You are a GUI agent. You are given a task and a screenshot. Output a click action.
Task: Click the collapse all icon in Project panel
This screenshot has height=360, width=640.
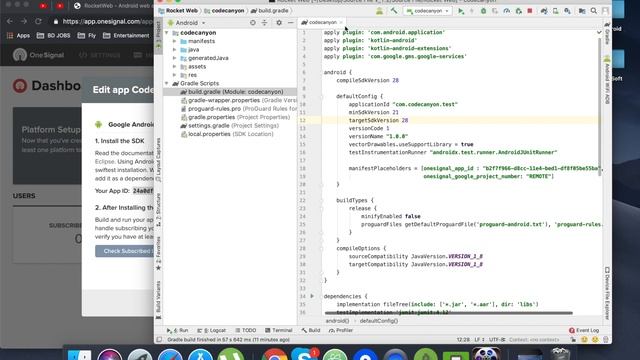click(264, 23)
